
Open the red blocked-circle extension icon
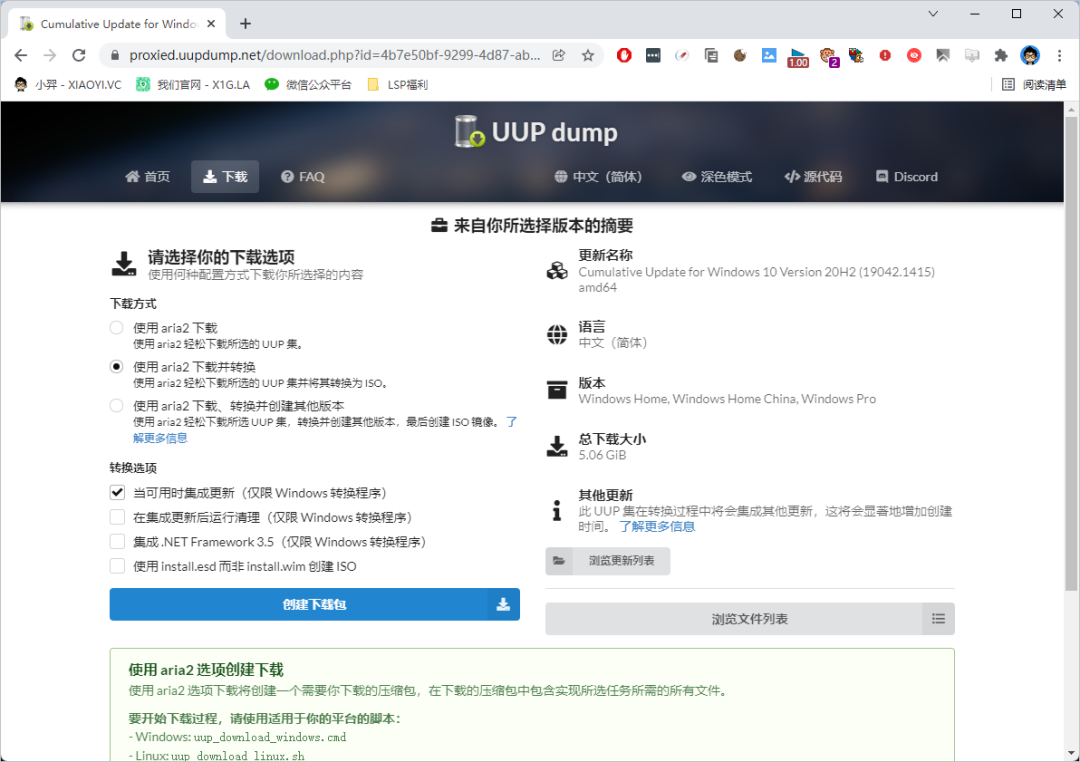(914, 55)
